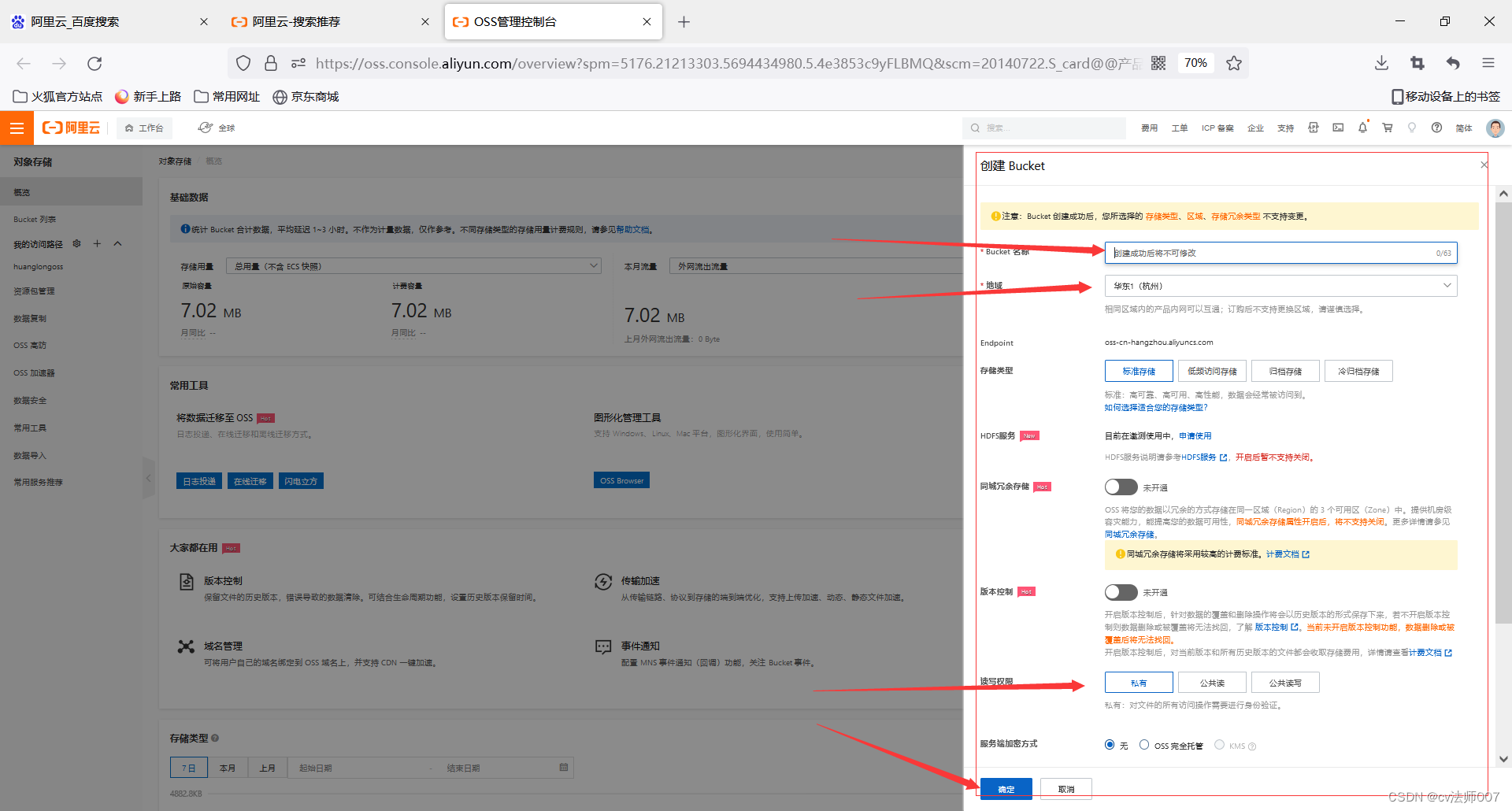
Task: Click the Bucket name input field
Action: [1280, 253]
